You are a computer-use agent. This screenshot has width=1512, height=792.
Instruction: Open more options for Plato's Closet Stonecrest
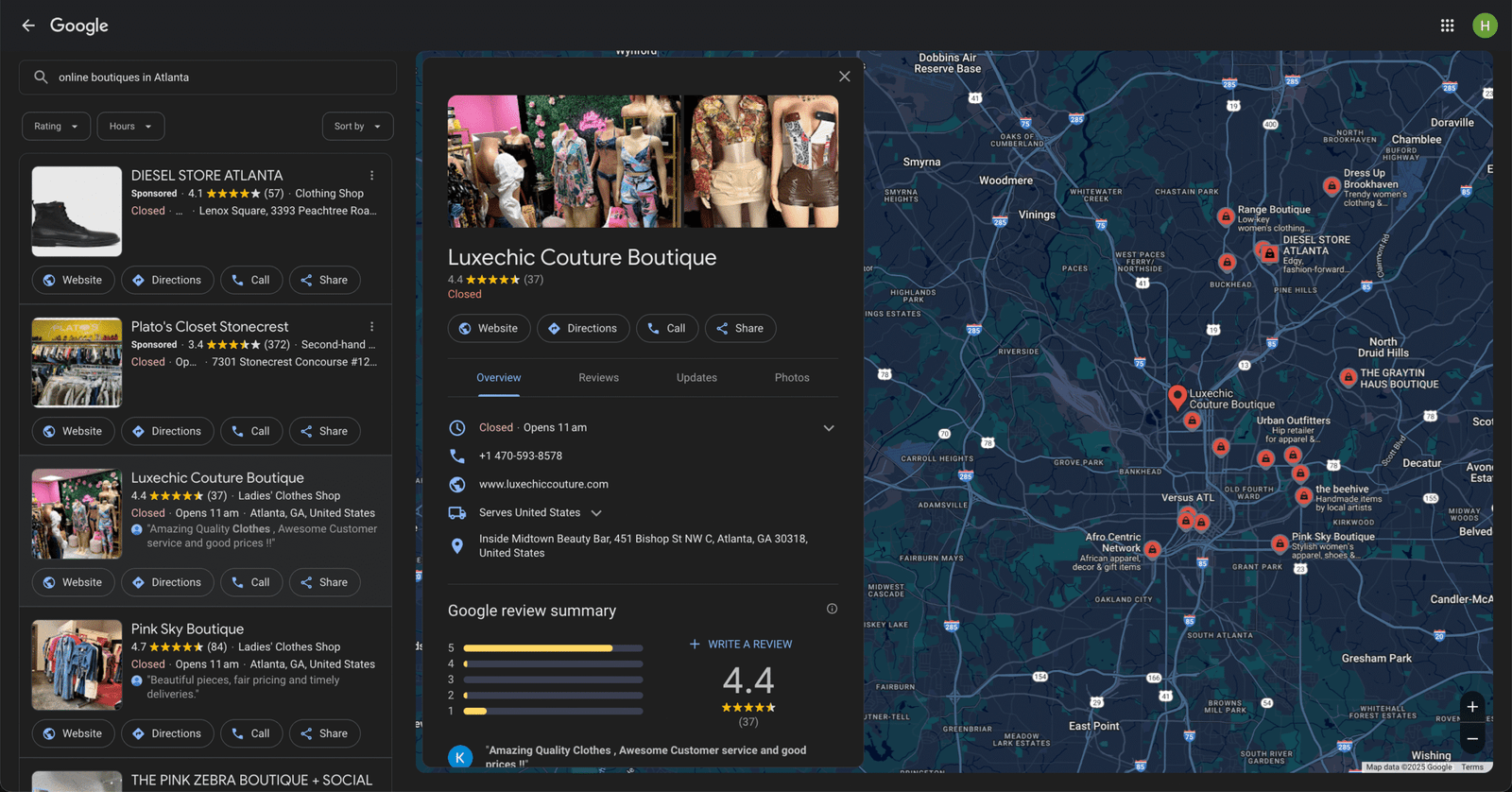tap(371, 327)
